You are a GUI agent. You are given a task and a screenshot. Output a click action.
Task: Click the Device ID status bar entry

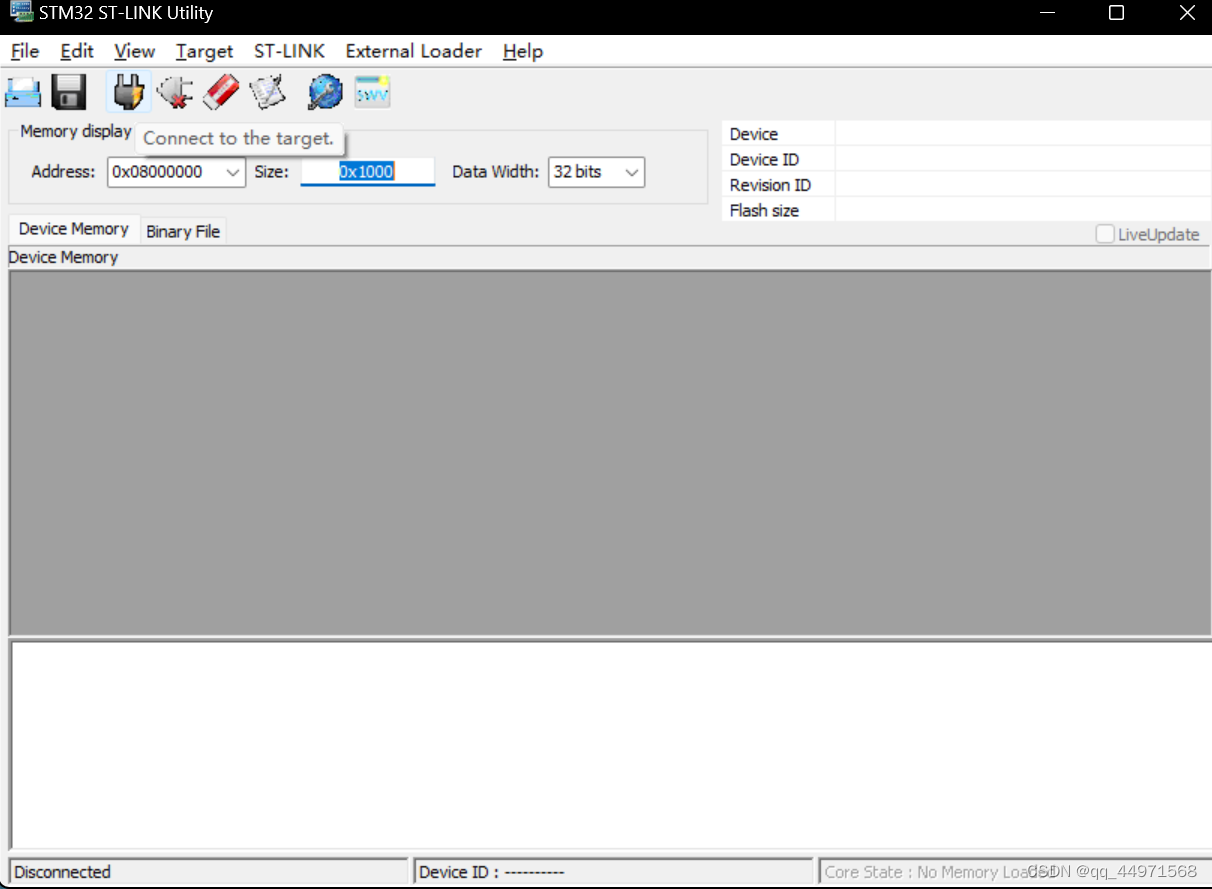[613, 872]
